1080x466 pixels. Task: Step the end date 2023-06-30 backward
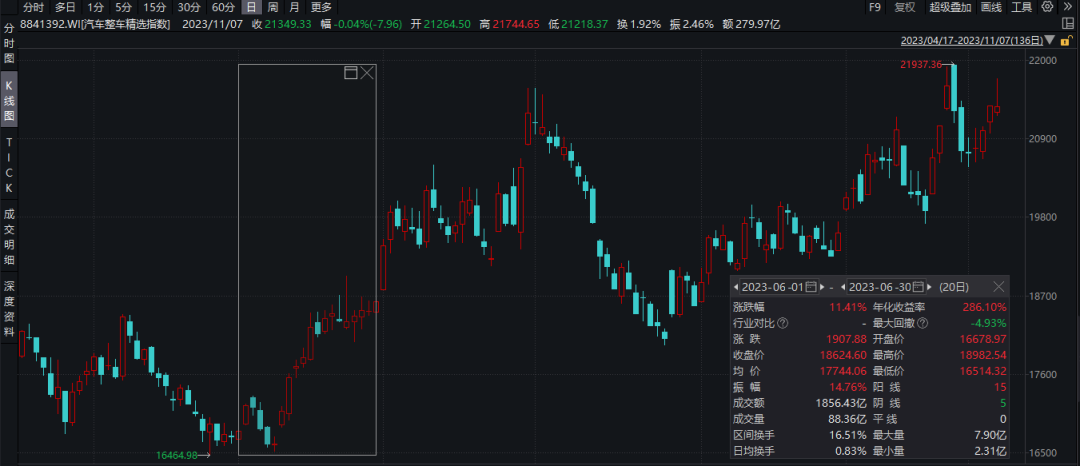pos(844,286)
